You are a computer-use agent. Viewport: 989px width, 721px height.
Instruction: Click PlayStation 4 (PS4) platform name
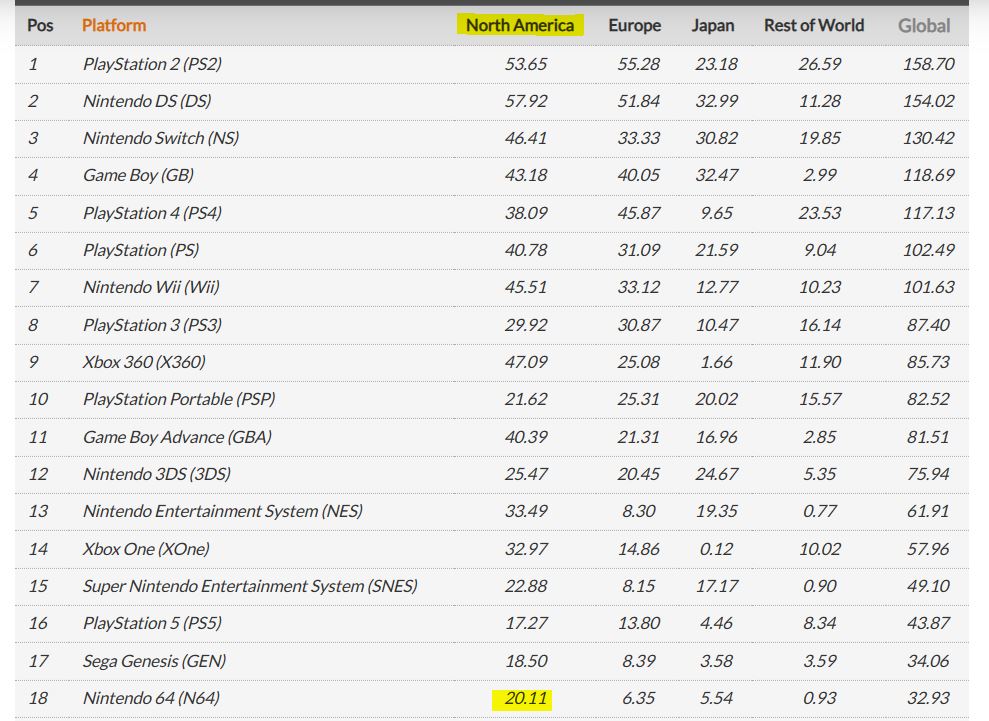click(152, 213)
